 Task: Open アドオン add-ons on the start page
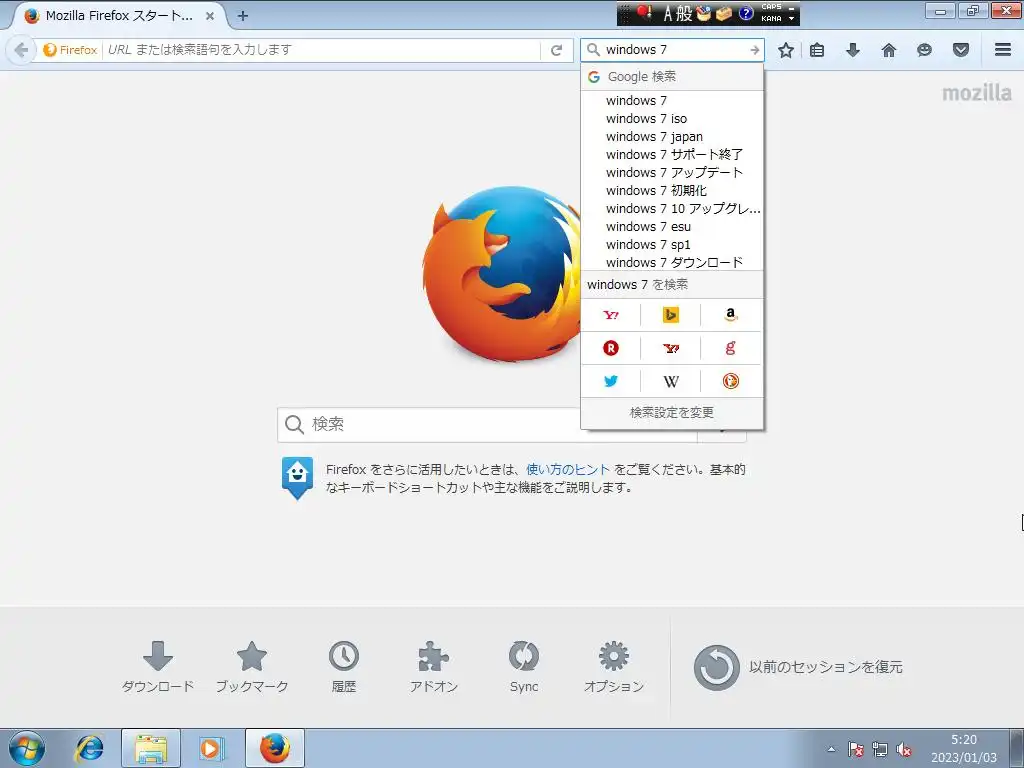tap(434, 667)
